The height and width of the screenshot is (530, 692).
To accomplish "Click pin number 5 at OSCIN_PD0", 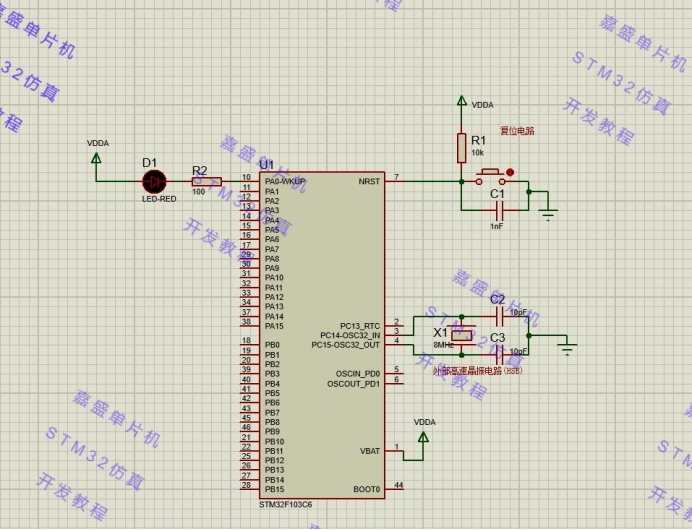I will pyautogui.click(x=397, y=369).
